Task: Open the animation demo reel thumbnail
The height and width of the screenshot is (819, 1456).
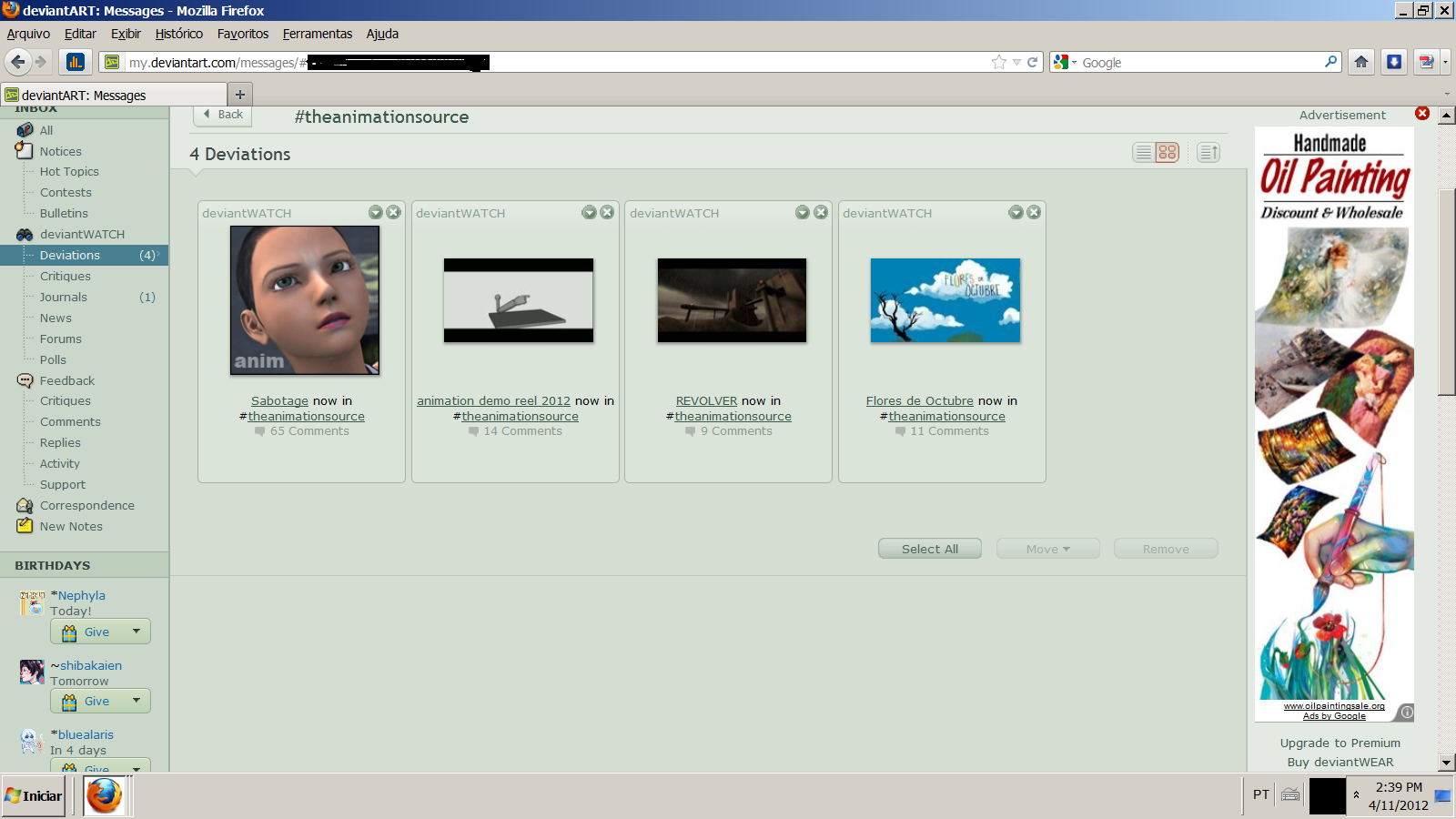Action: 519,300
